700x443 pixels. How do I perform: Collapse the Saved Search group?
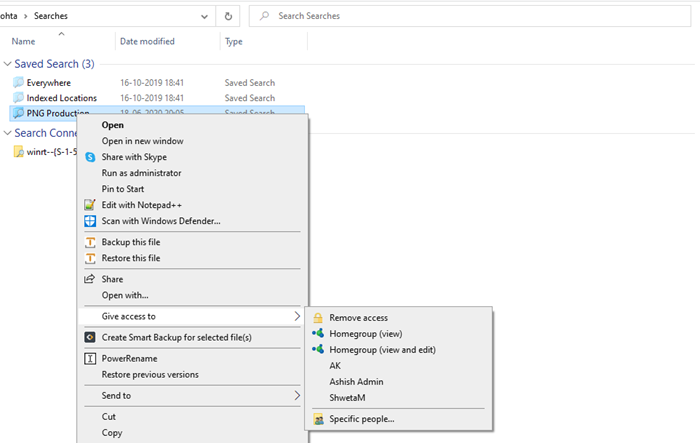tap(7, 64)
